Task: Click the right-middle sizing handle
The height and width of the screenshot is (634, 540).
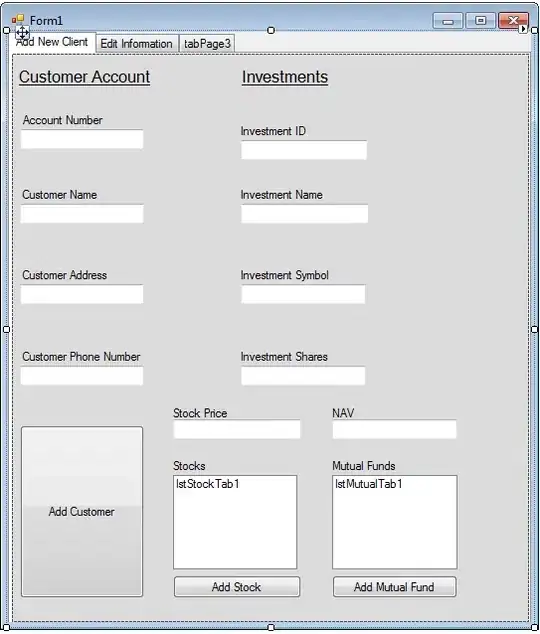Action: coord(534,330)
